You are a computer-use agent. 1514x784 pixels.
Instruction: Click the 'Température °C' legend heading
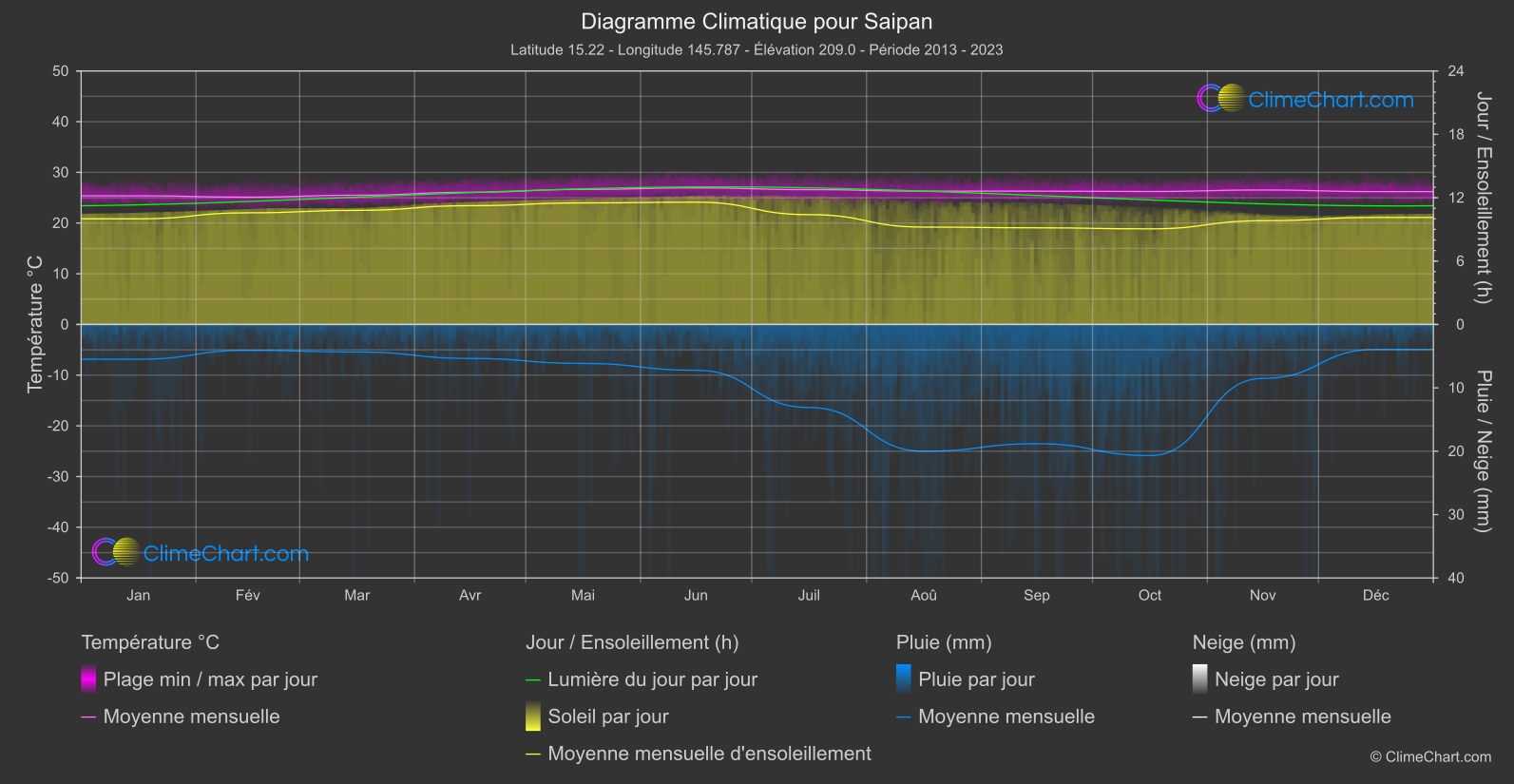click(150, 642)
